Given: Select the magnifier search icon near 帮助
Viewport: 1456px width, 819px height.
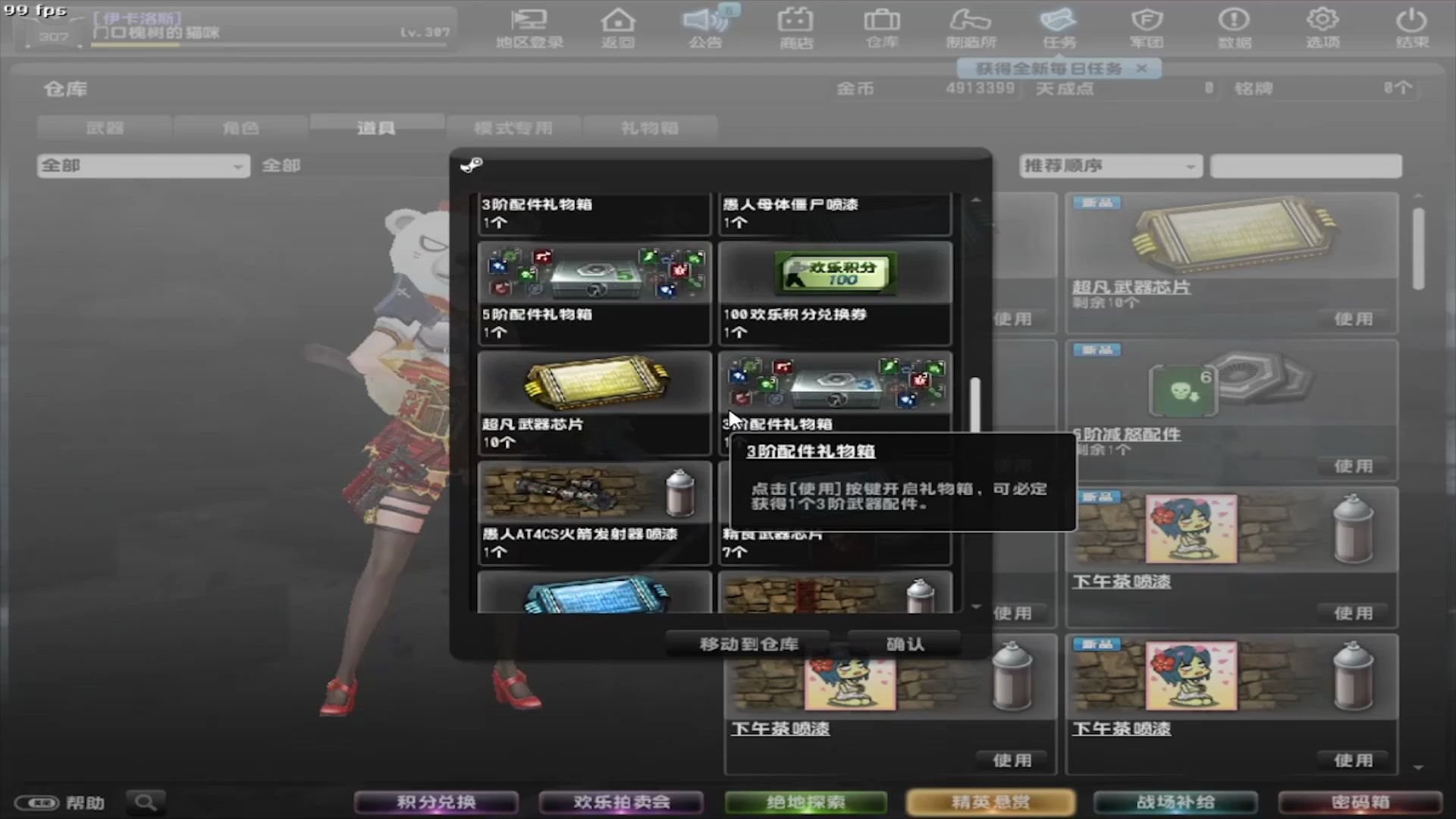Looking at the screenshot, I should (145, 802).
